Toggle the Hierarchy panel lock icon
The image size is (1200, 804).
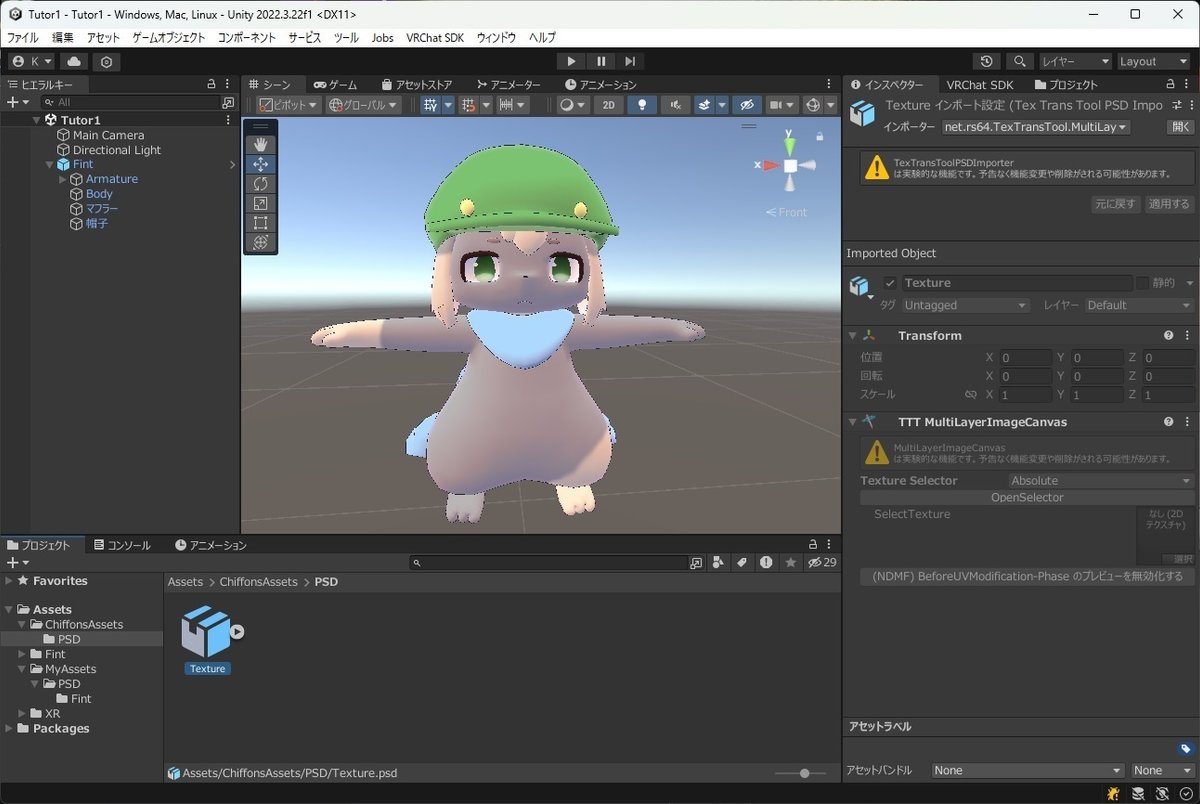tap(212, 85)
